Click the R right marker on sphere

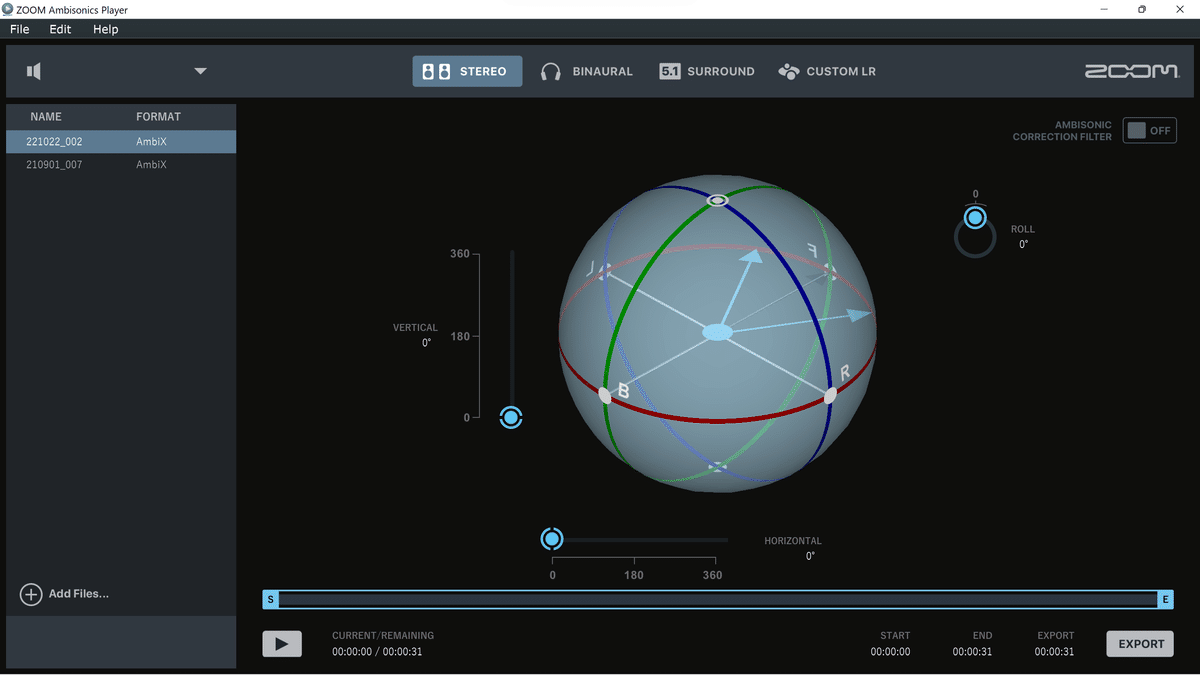click(x=830, y=395)
